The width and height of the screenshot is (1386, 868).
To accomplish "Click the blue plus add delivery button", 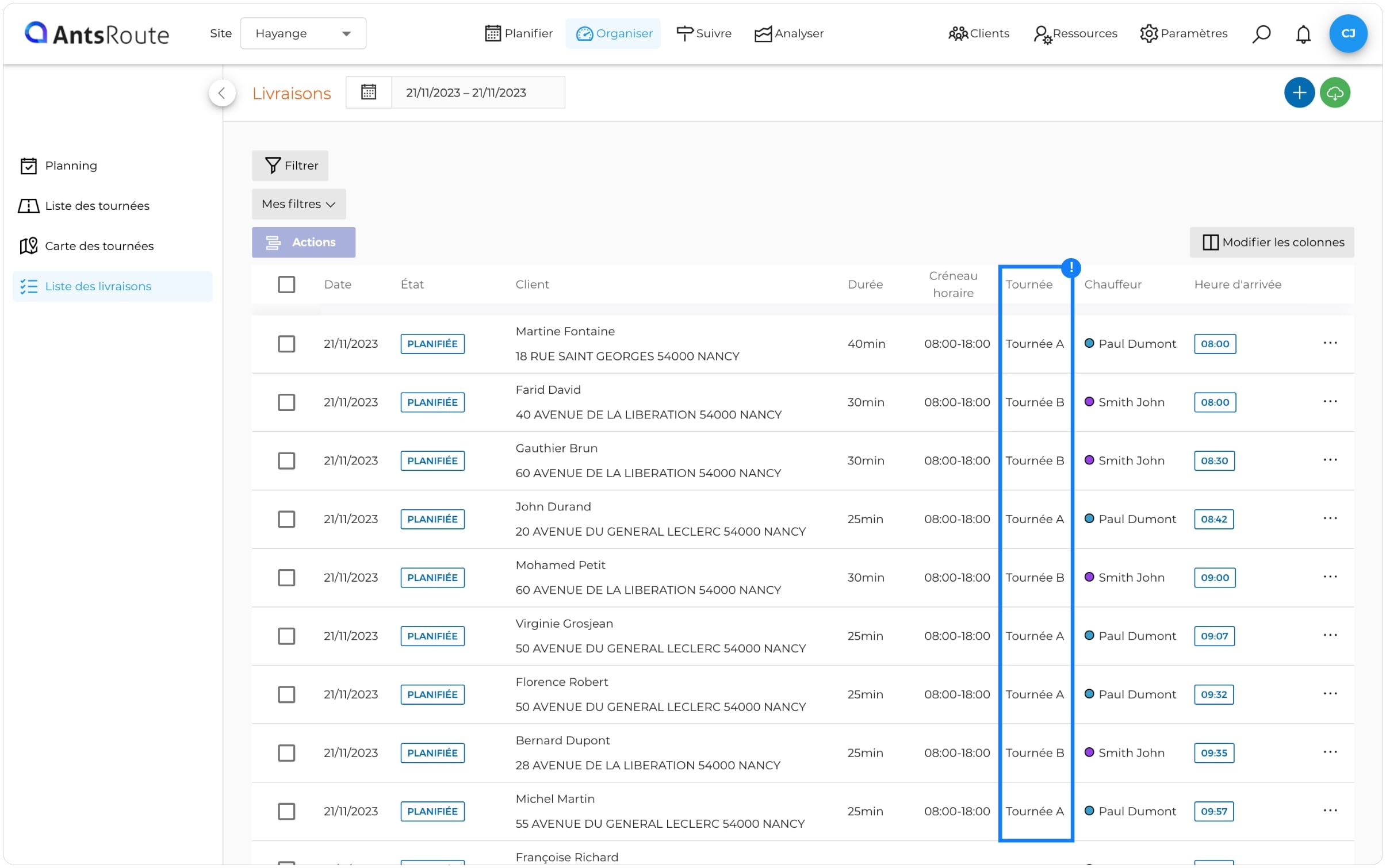I will pyautogui.click(x=1299, y=93).
